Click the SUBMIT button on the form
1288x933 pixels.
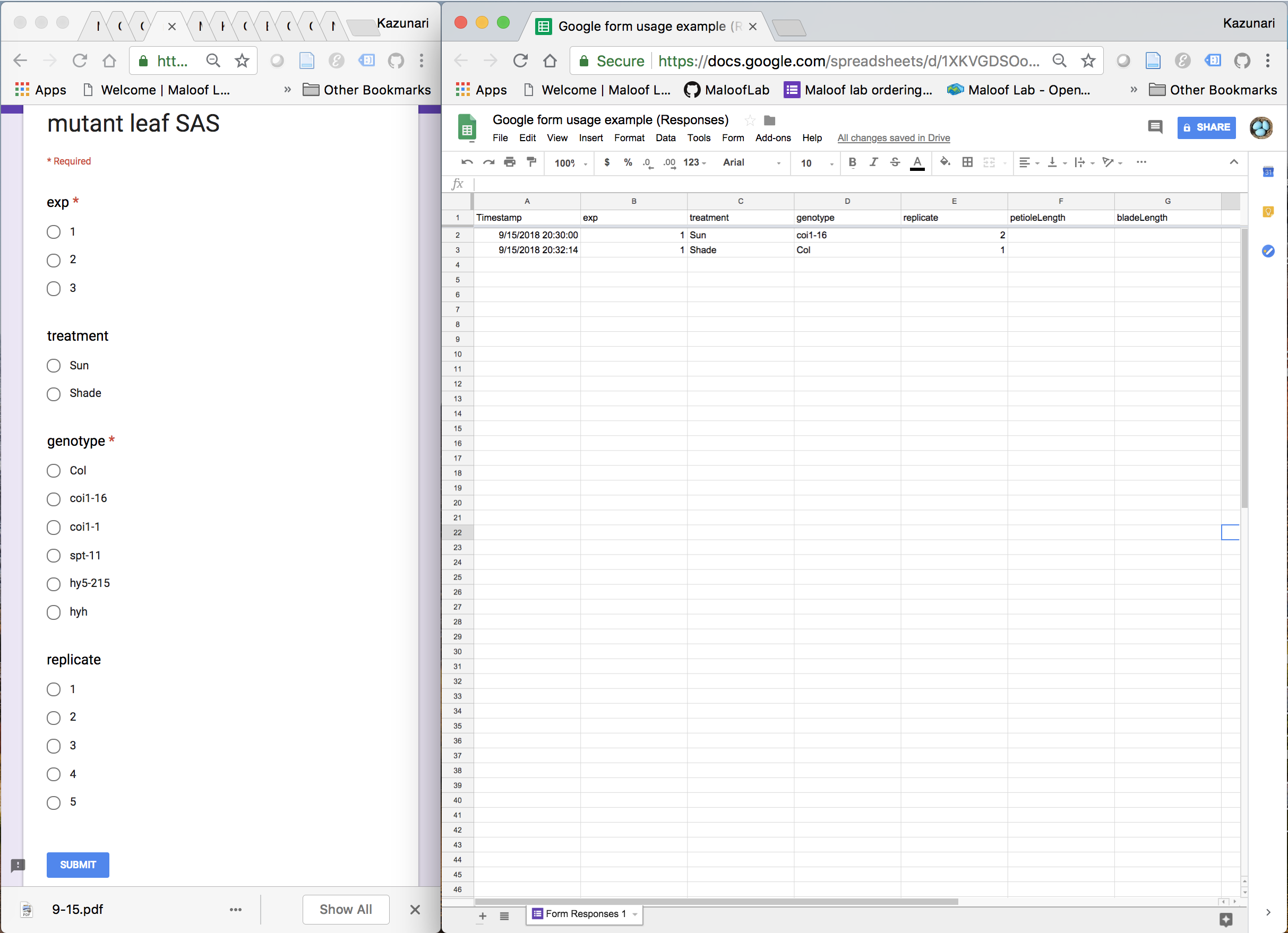click(x=77, y=865)
